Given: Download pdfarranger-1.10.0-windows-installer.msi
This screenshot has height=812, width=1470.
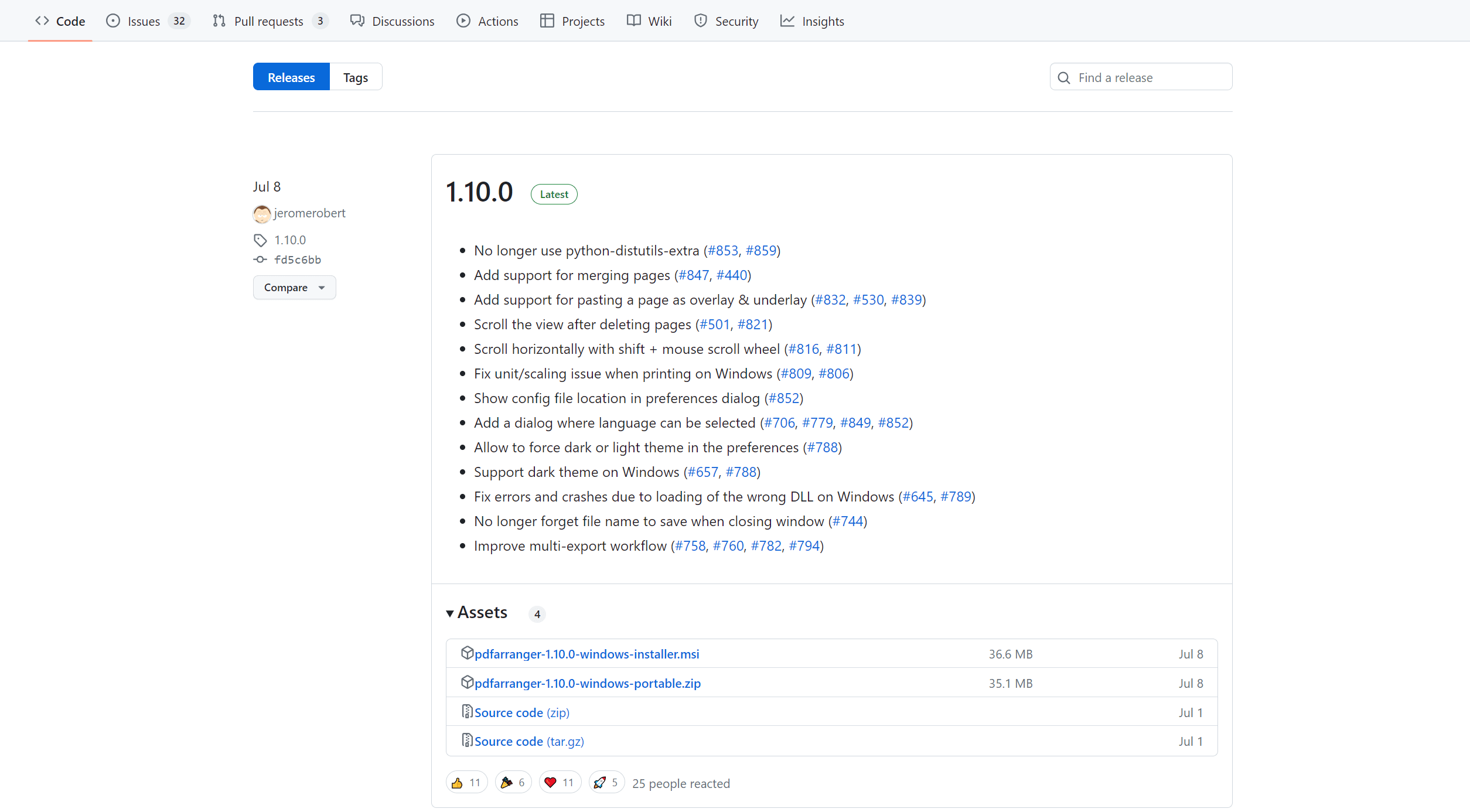Looking at the screenshot, I should [587, 654].
